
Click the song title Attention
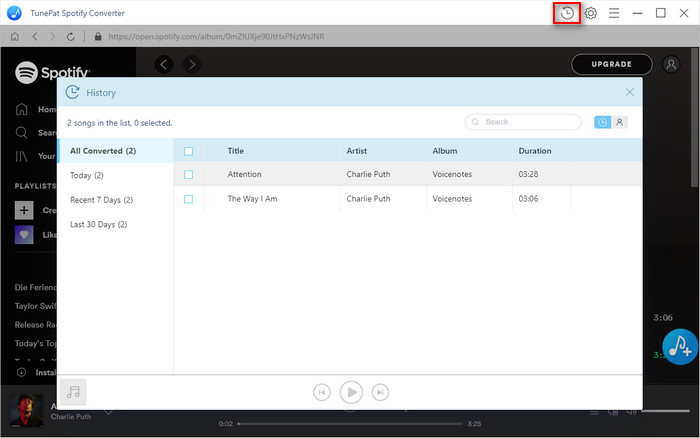tap(244, 174)
